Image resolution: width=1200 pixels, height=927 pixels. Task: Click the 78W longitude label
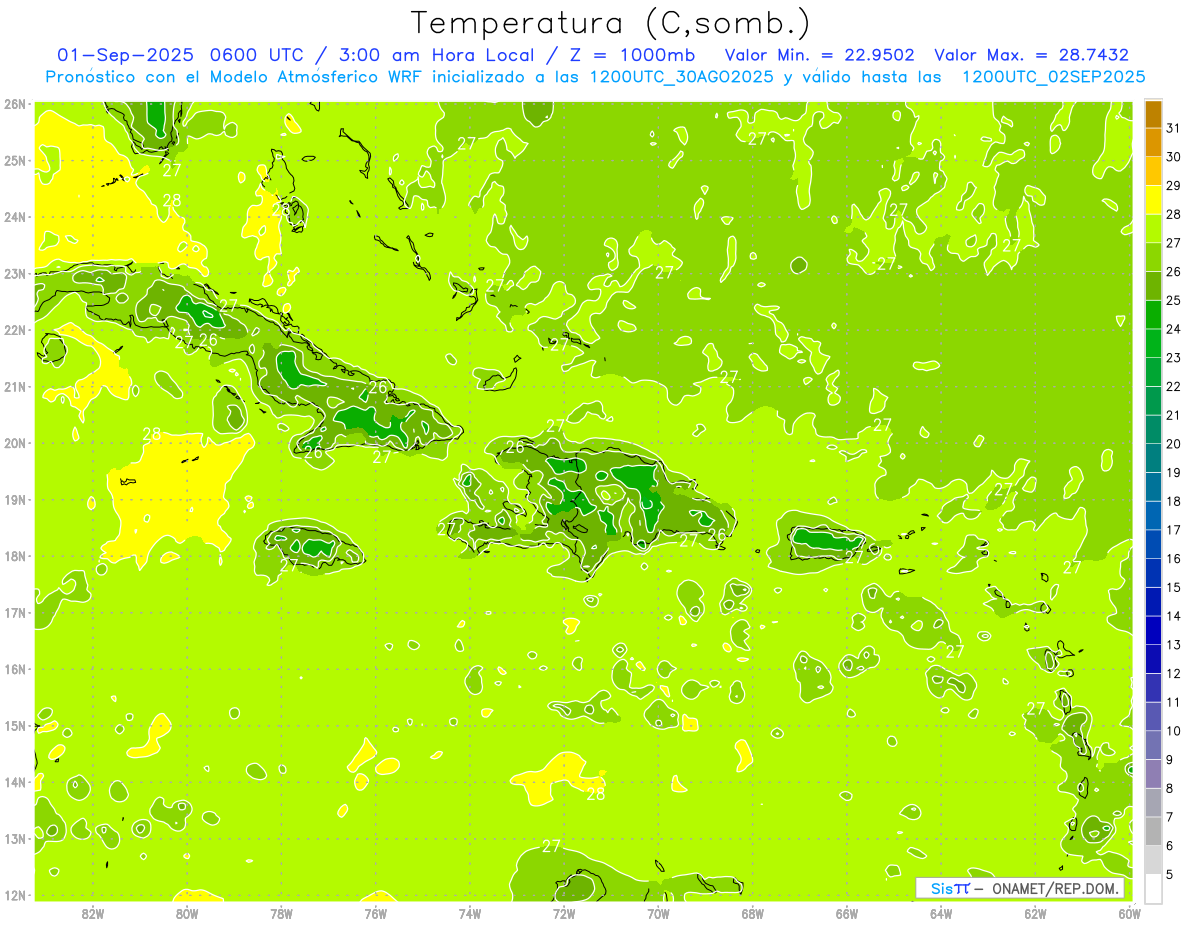[x=281, y=913]
